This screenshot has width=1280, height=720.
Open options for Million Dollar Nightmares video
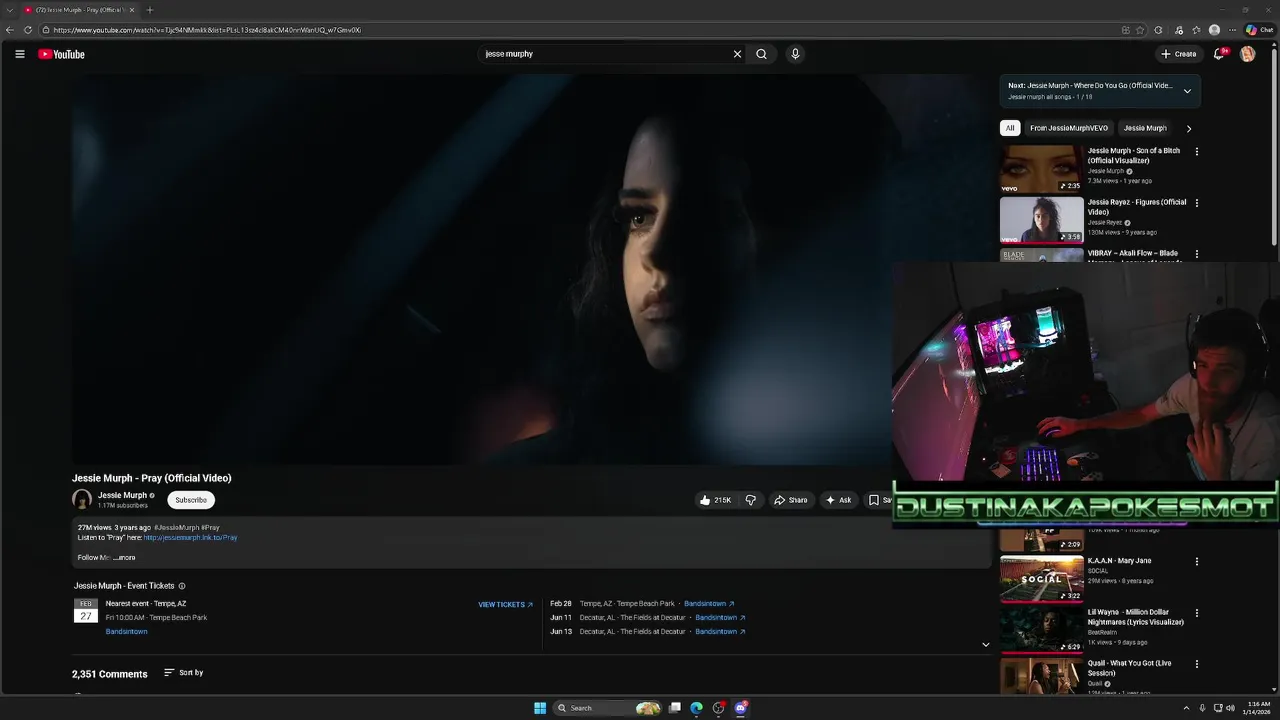pos(1197,613)
